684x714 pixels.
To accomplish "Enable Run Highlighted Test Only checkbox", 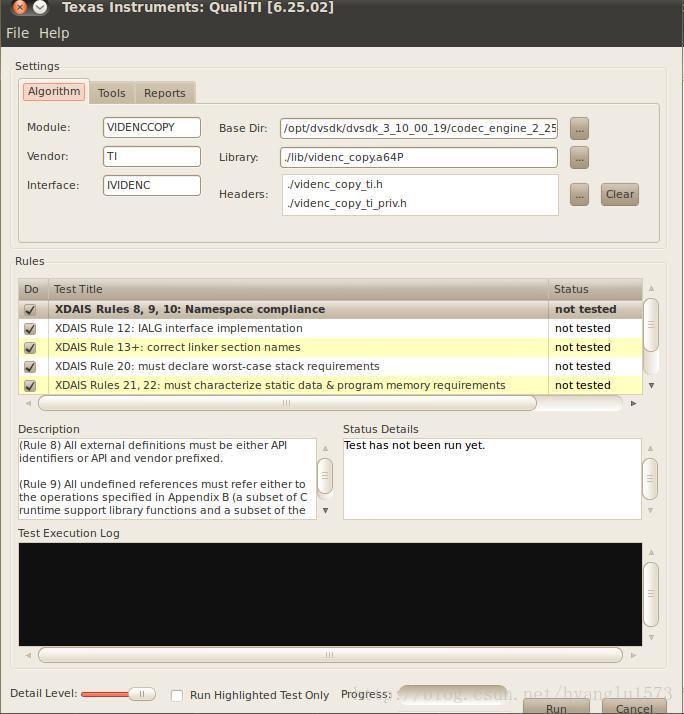I will click(x=177, y=695).
